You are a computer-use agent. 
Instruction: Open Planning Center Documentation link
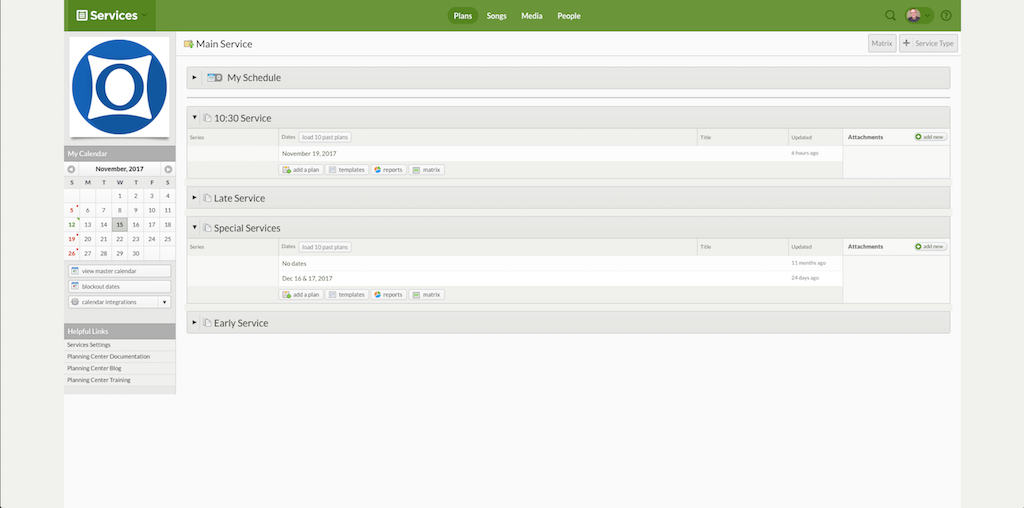[x=108, y=357]
